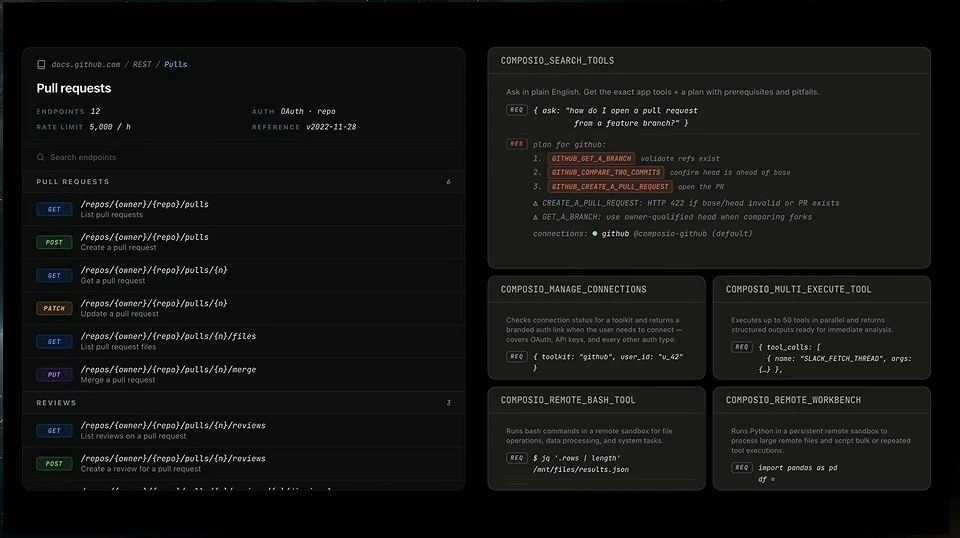The image size is (960, 538).
Task: Collapse the PULL REQUESTS section header
Action: tap(244, 182)
